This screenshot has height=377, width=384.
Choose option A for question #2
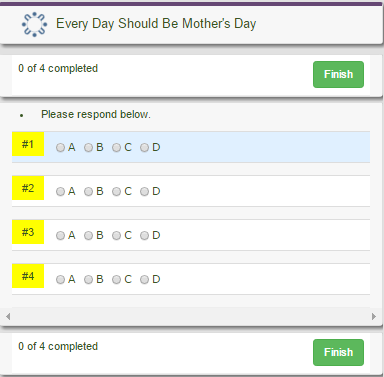coord(60,192)
